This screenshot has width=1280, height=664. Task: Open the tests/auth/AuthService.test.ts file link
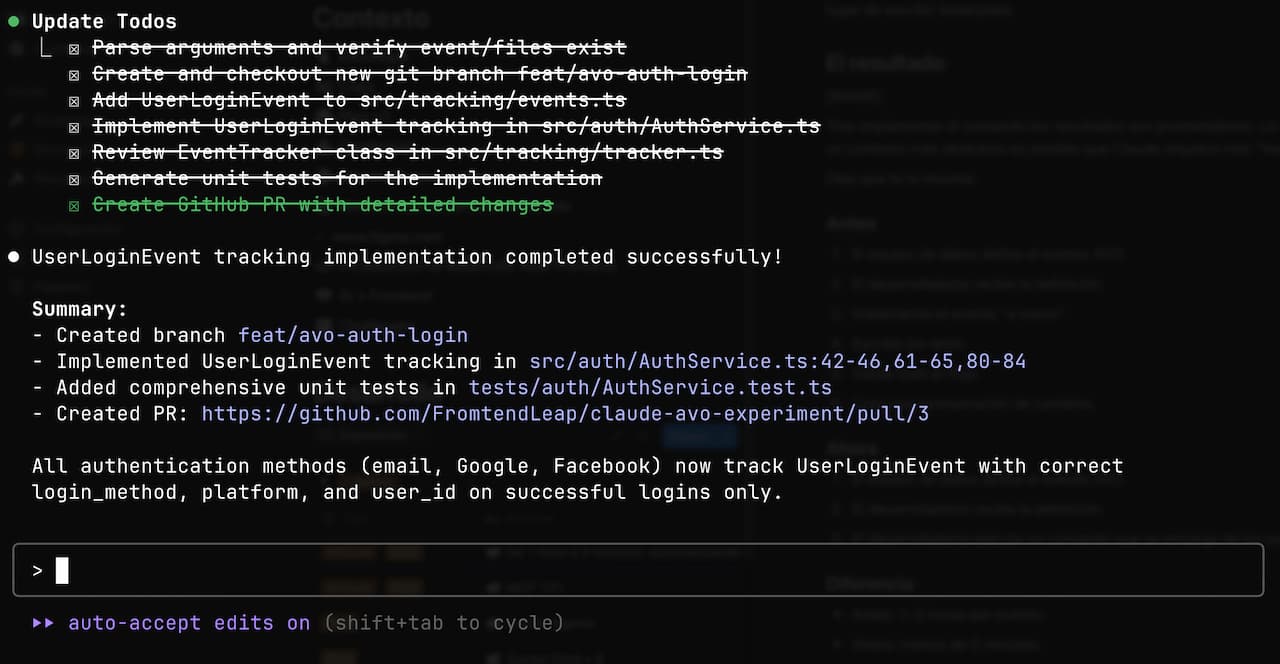point(650,387)
